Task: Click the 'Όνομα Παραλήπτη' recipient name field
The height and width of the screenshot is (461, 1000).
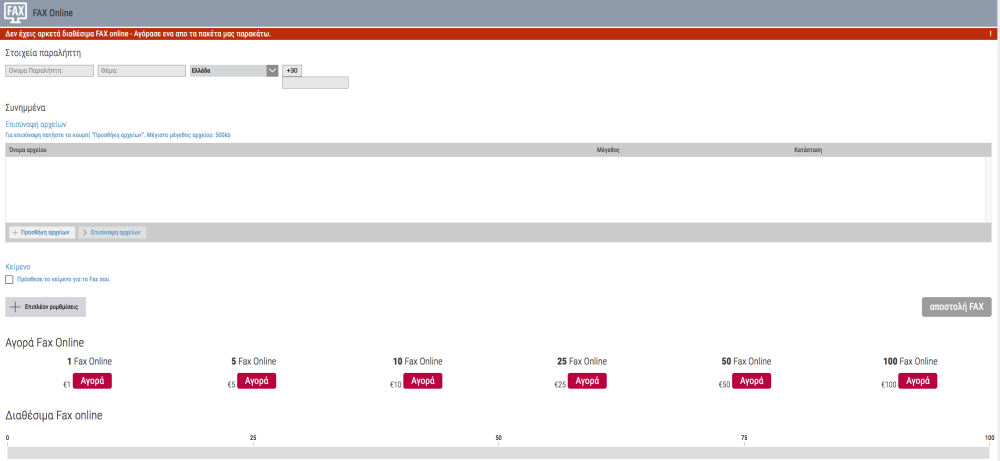Action: (x=50, y=71)
